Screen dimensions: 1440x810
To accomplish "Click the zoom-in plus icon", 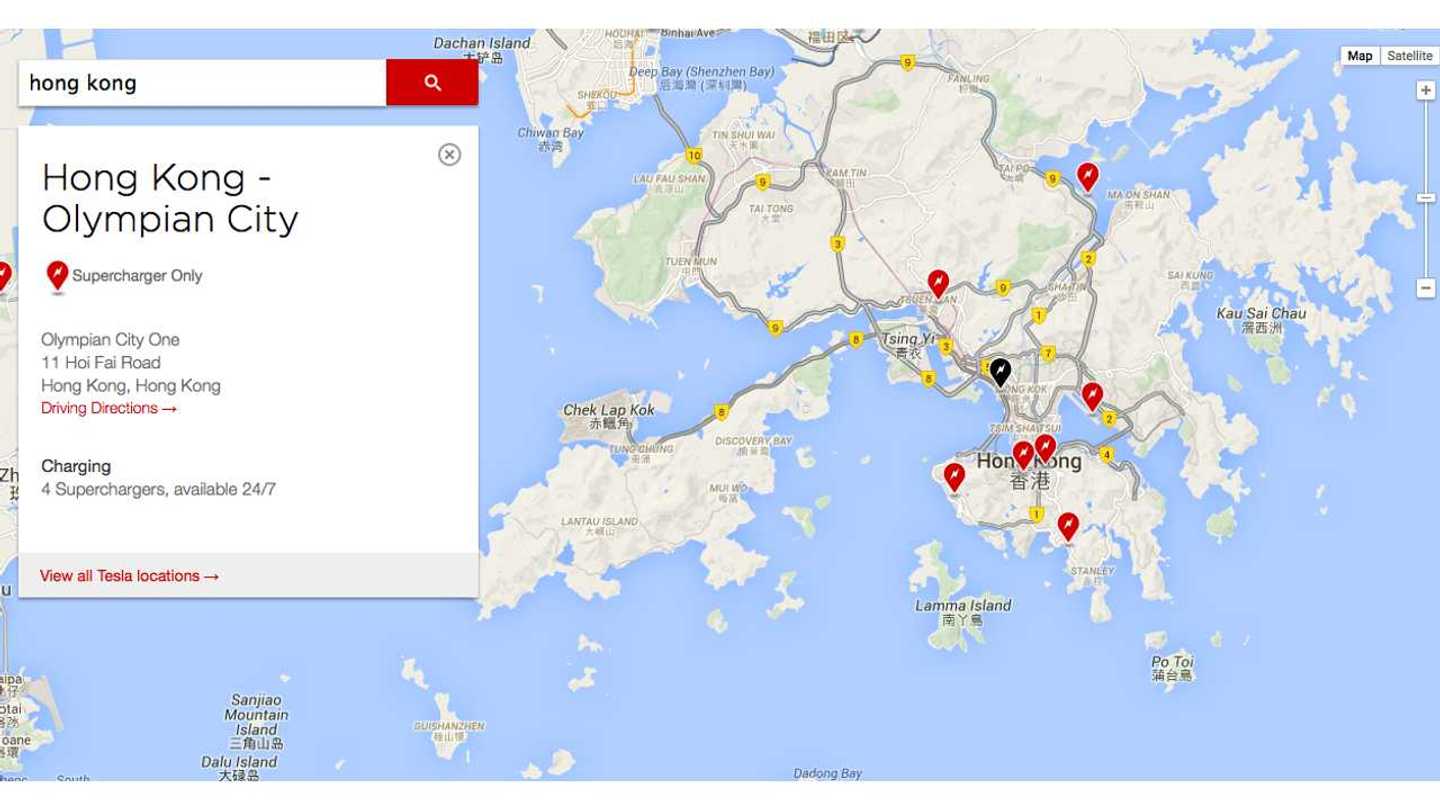I will point(1426,91).
